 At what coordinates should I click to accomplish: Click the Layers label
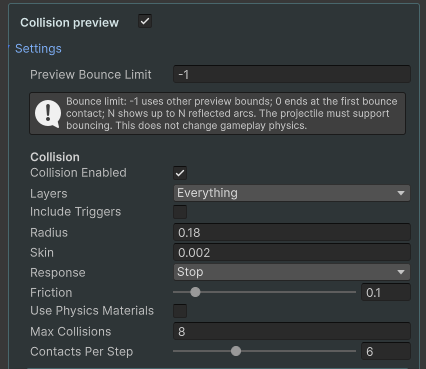tap(49, 194)
